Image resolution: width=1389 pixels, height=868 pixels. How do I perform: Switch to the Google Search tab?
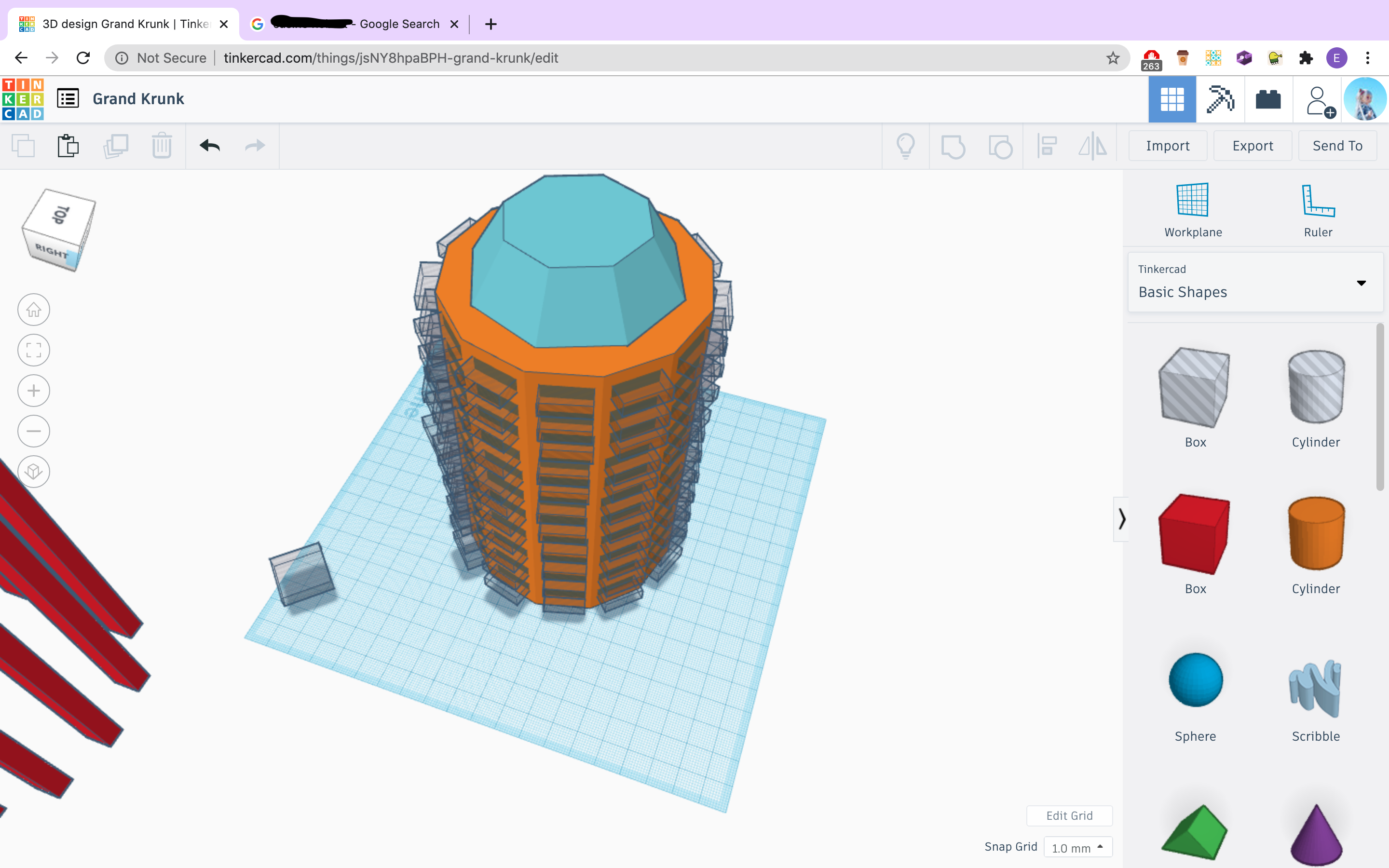pyautogui.click(x=354, y=24)
